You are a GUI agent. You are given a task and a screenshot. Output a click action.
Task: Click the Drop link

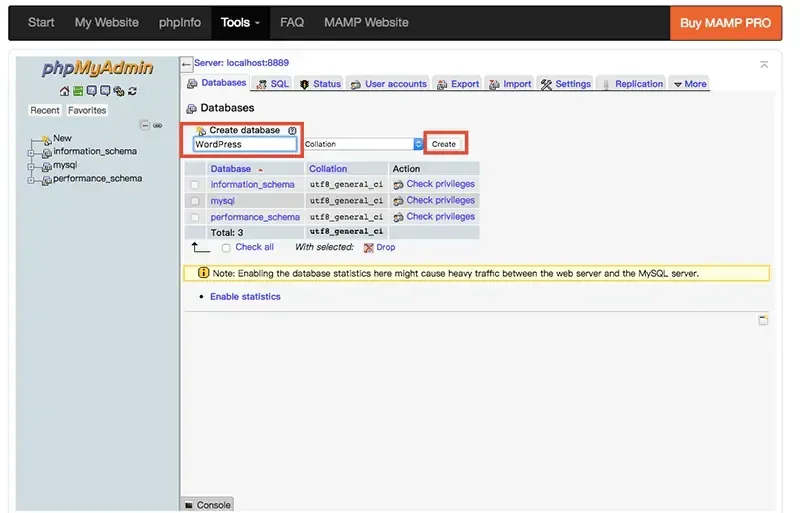pos(386,247)
